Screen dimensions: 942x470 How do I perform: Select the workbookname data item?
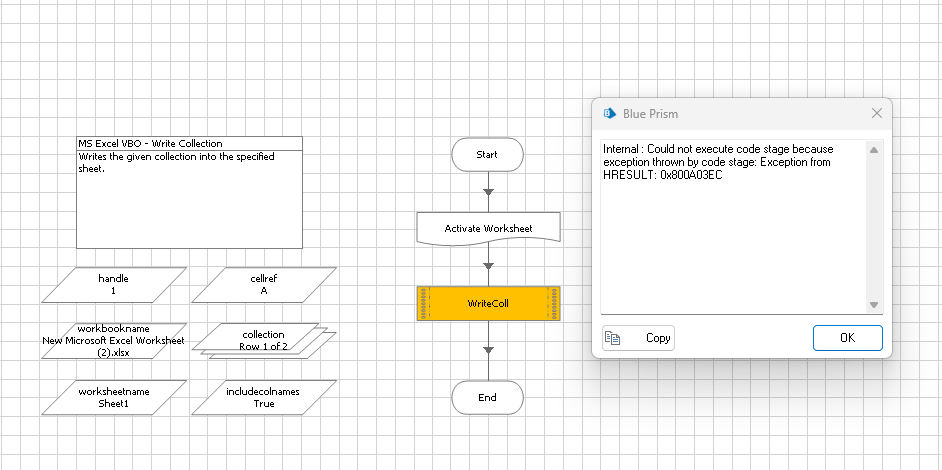point(114,341)
